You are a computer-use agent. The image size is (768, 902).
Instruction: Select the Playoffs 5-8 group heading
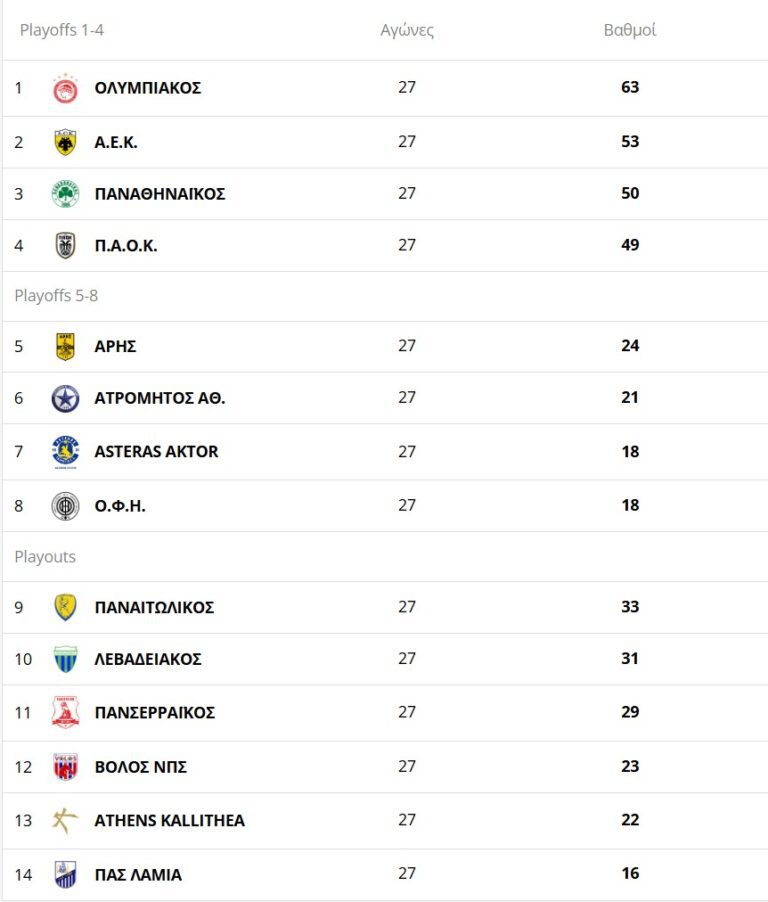(56, 296)
